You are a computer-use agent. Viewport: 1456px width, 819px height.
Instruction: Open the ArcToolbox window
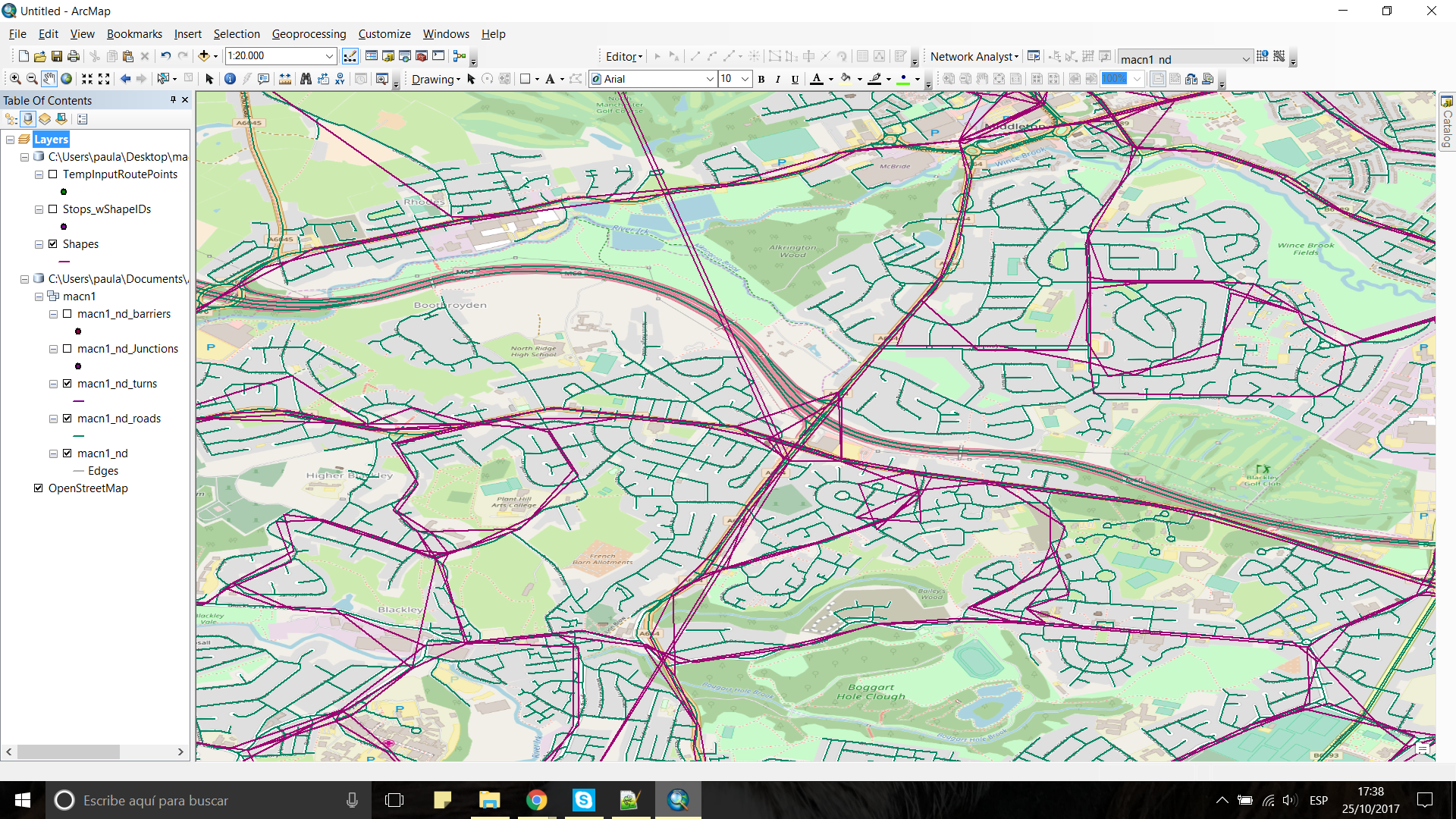click(x=422, y=56)
